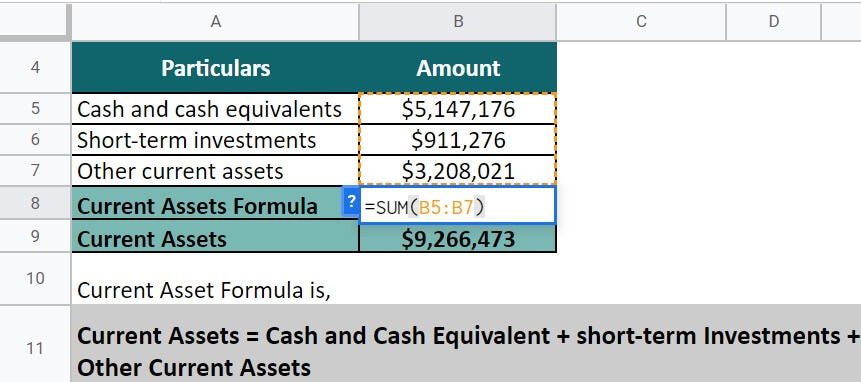Click the blue formula help question-mark icon
Screen dimensions: 861x382
[351, 201]
